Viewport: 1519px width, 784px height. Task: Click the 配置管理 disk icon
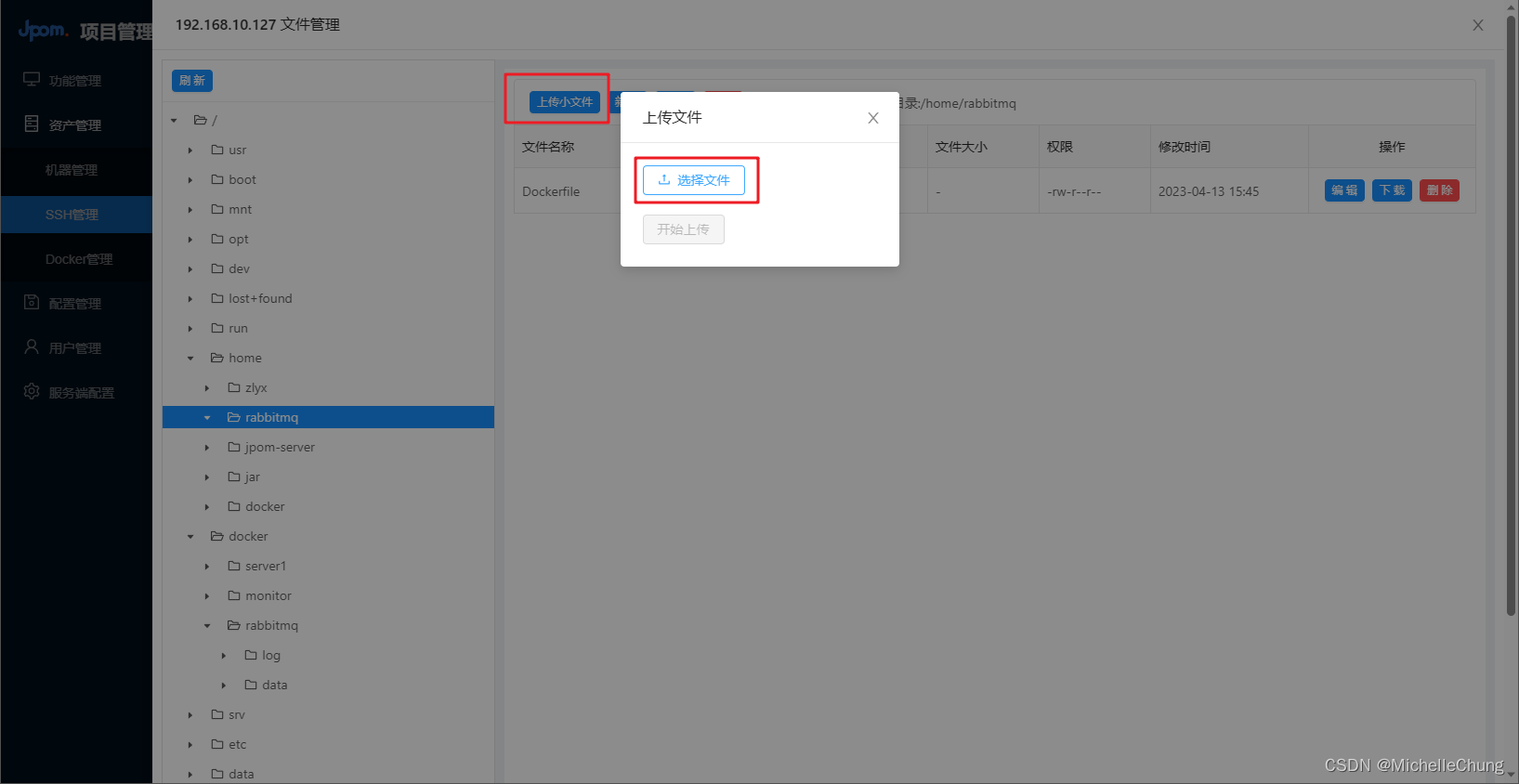pos(32,302)
